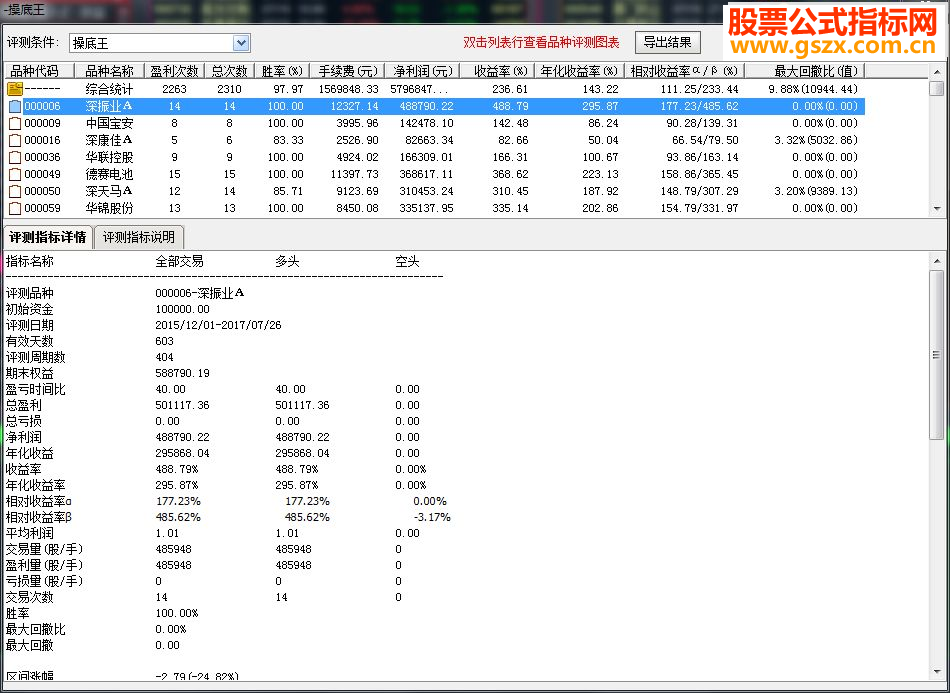Click the document icon for 000036
This screenshot has width=950, height=693.
pyautogui.click(x=15, y=157)
